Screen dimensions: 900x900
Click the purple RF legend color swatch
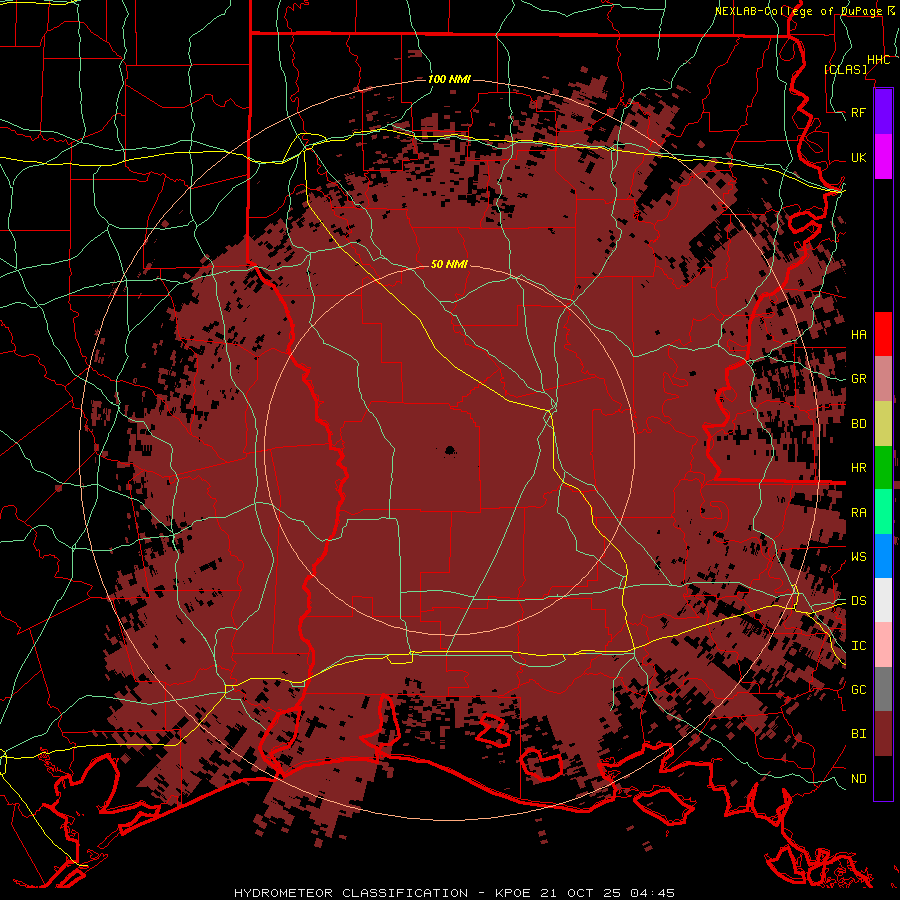tap(883, 112)
